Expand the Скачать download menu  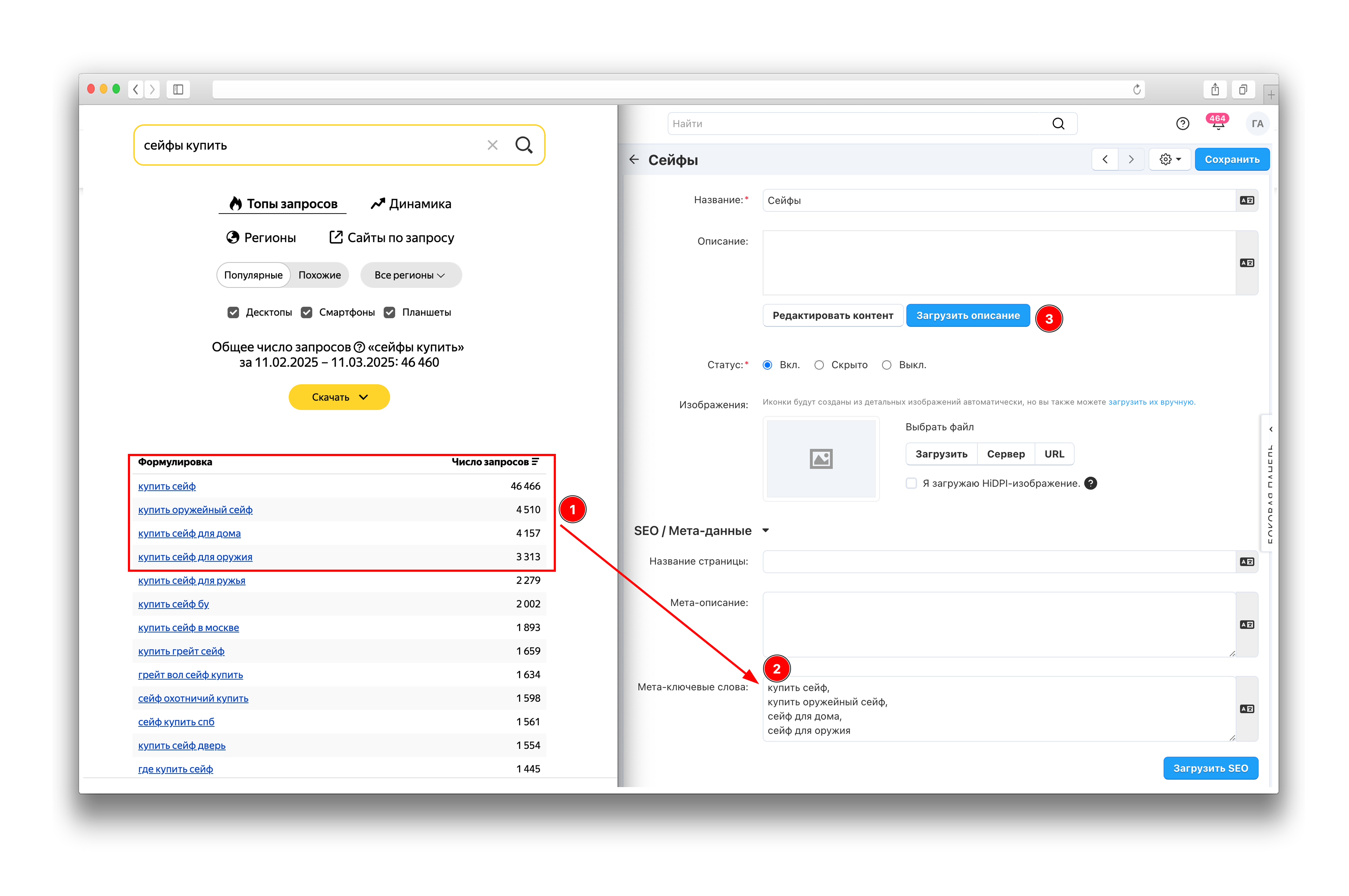tap(339, 397)
